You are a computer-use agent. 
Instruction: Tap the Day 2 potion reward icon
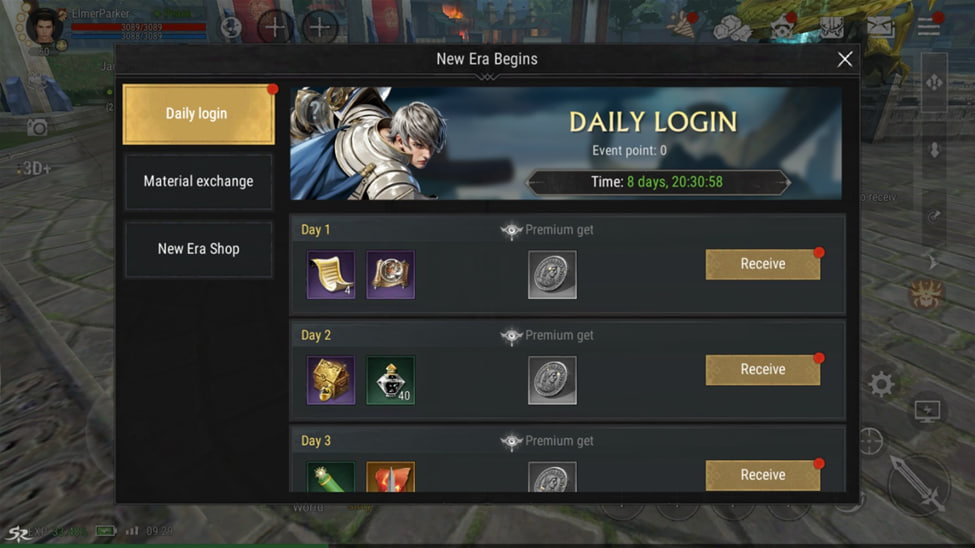click(390, 380)
